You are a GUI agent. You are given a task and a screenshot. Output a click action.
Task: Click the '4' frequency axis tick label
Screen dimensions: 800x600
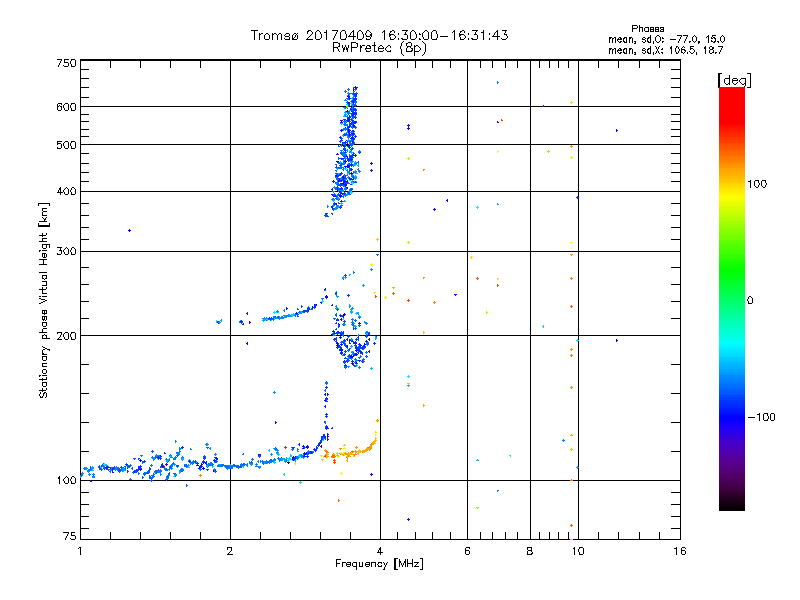pyautogui.click(x=380, y=551)
